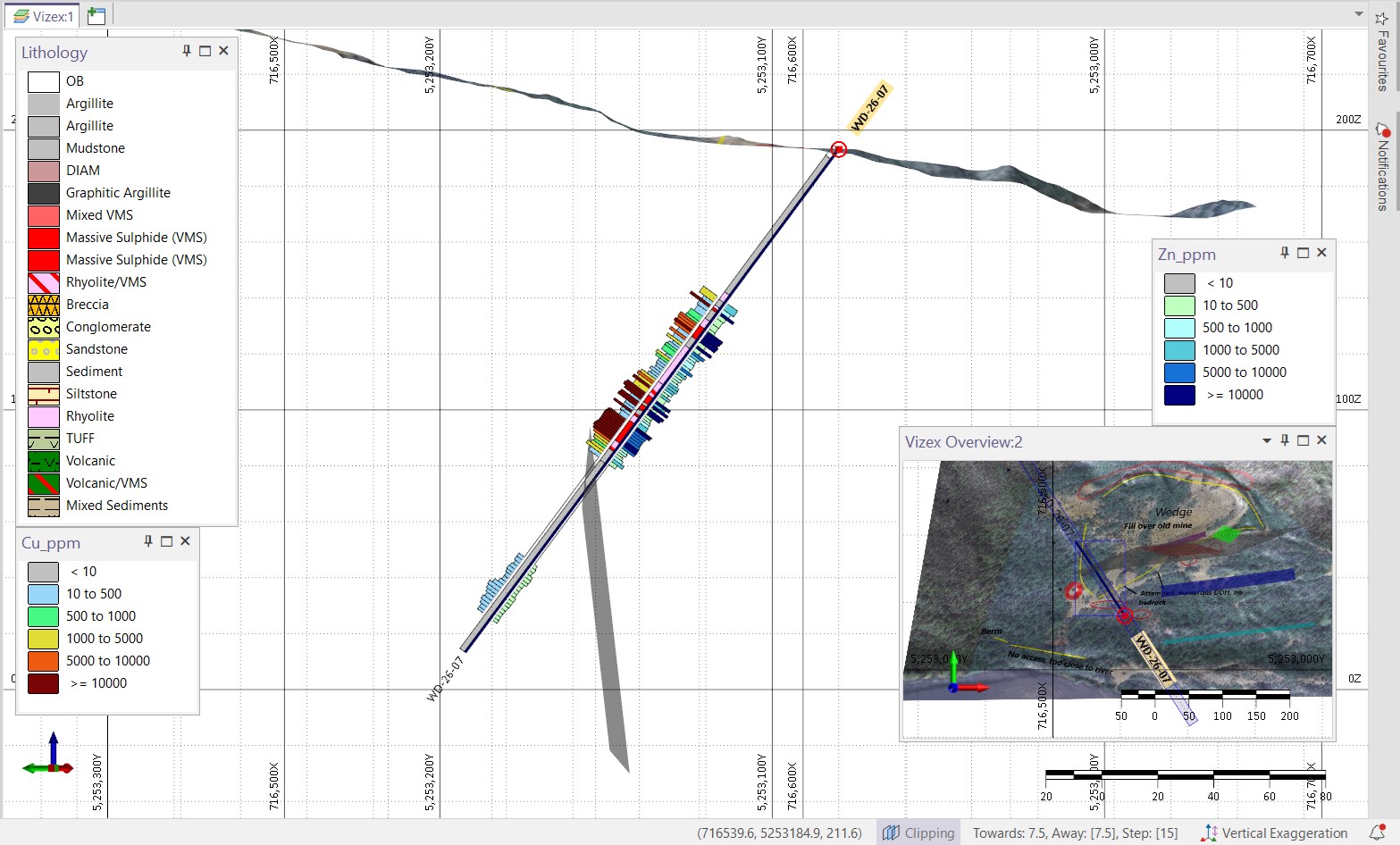Click the Conglomerate pattern swatch

[44, 327]
